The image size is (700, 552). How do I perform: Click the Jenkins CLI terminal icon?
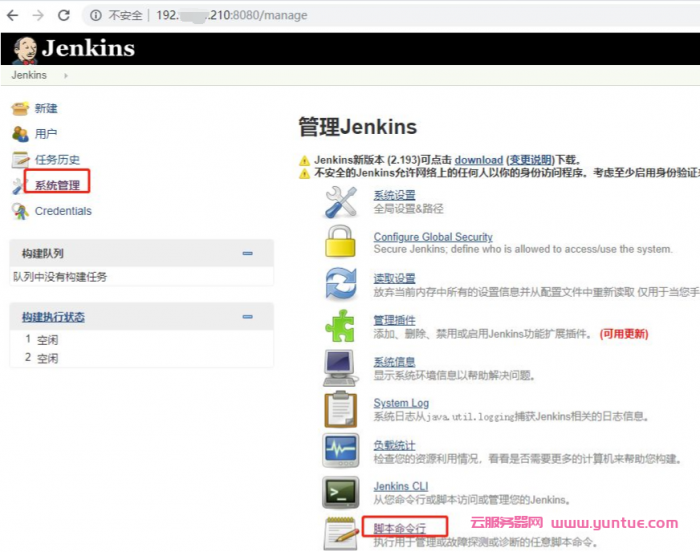tap(340, 492)
